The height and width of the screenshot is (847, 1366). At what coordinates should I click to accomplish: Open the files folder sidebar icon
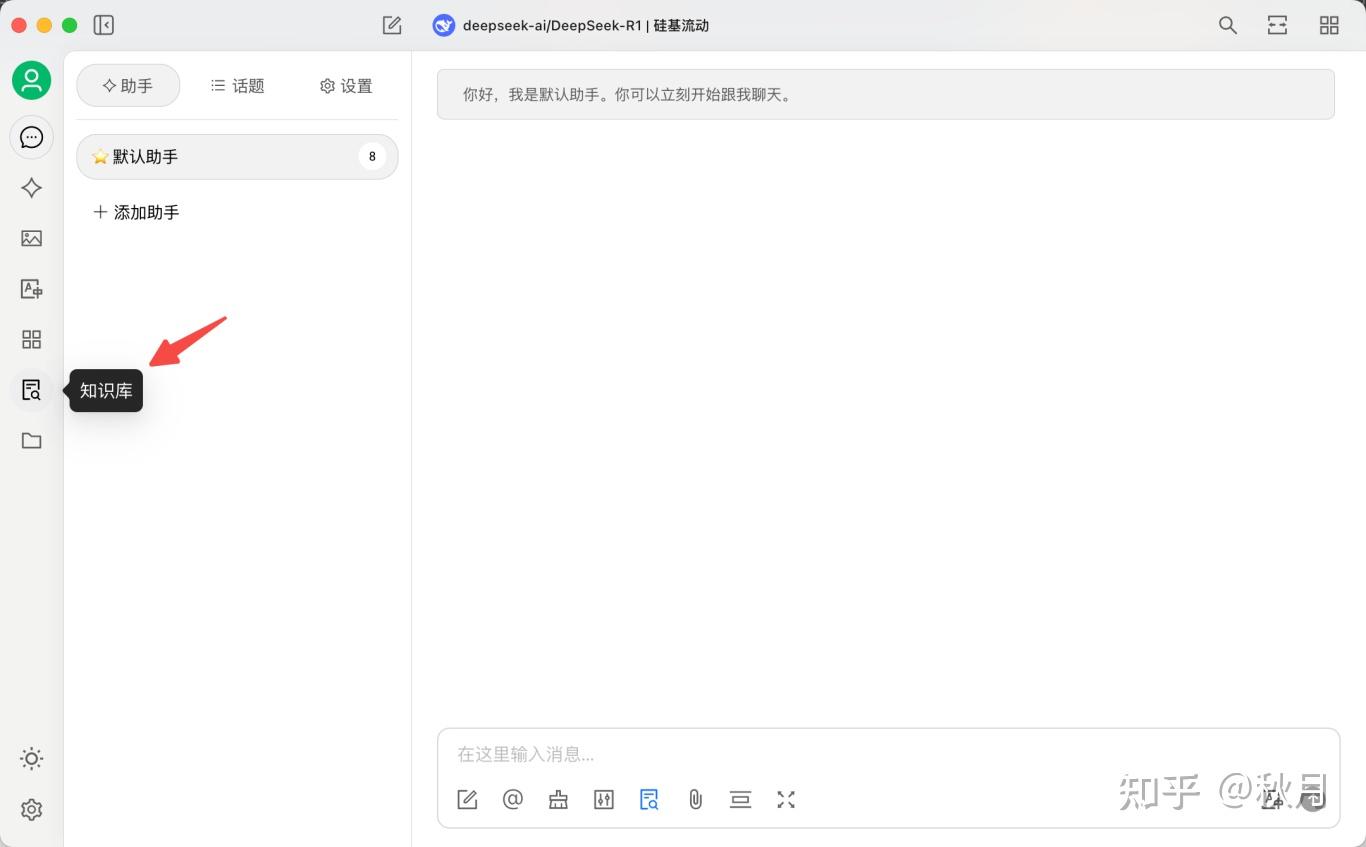pyautogui.click(x=32, y=441)
